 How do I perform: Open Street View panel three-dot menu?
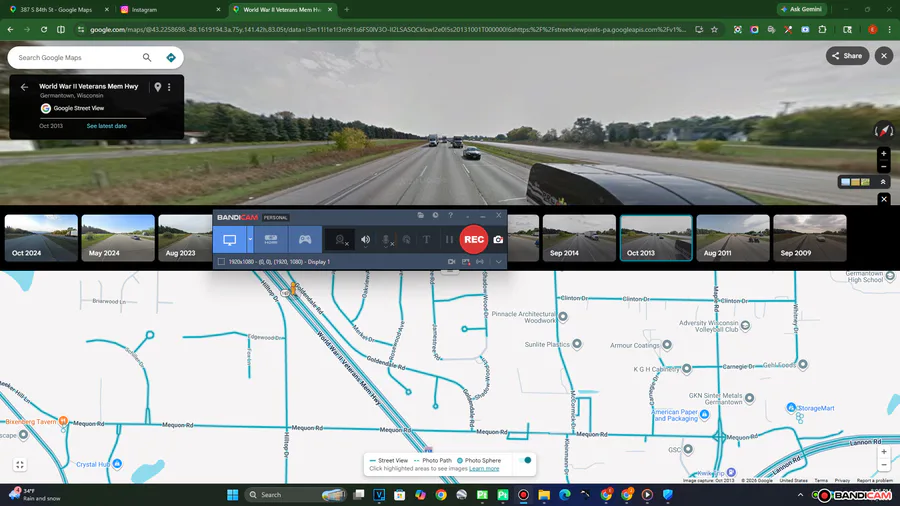(x=169, y=87)
